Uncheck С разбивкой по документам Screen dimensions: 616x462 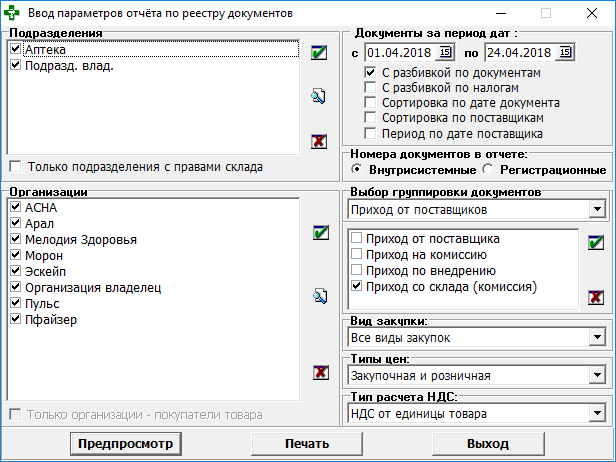[x=370, y=72]
